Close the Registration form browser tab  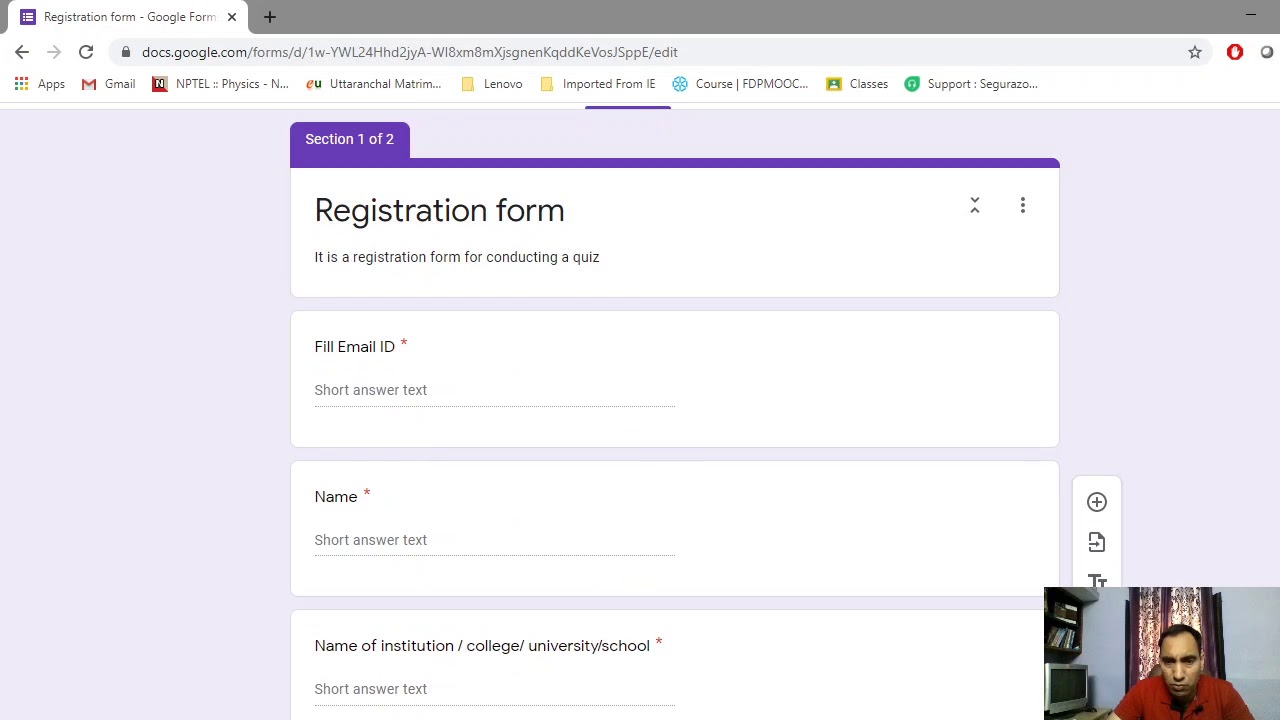coord(232,17)
